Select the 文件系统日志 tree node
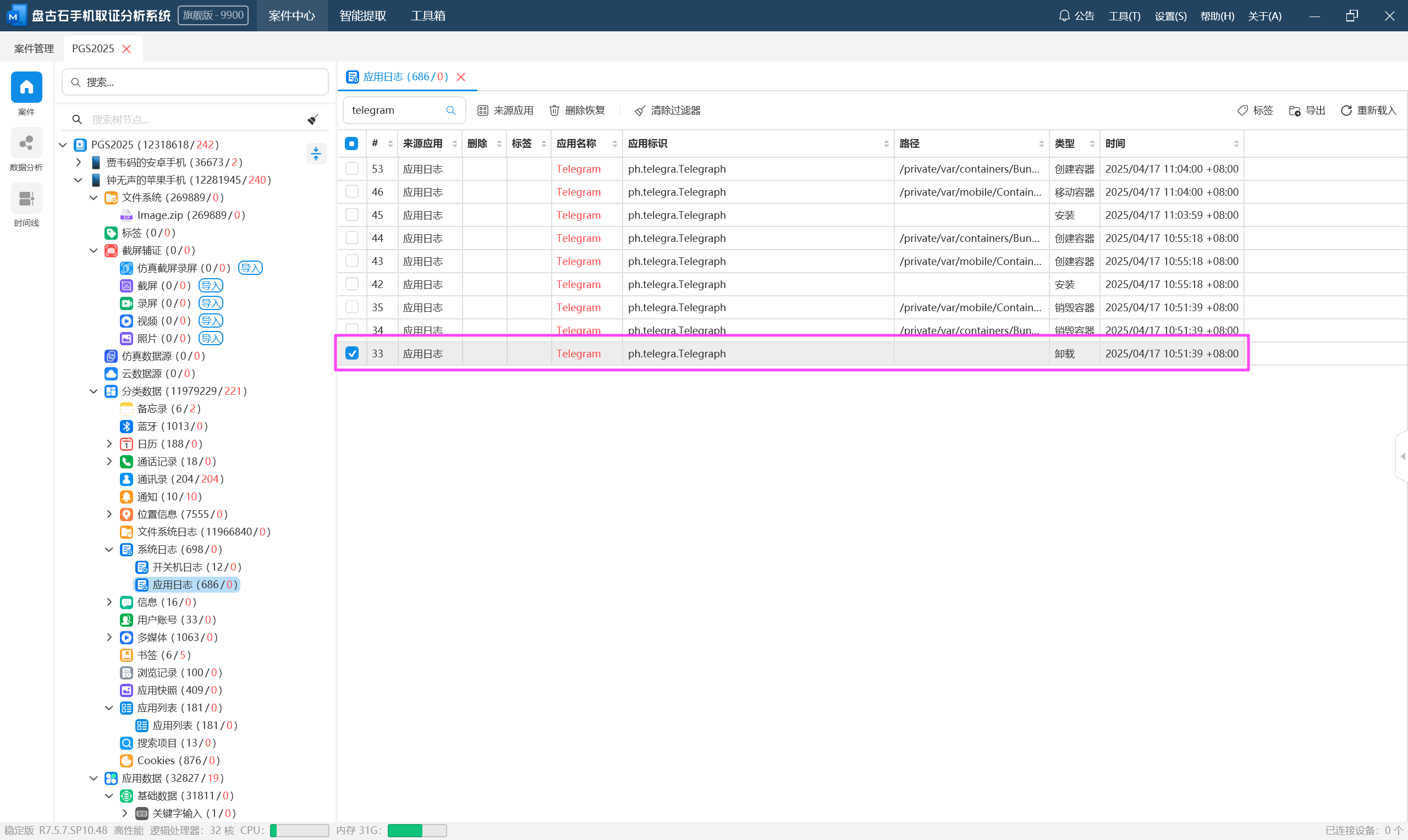Image resolution: width=1408 pixels, height=840 pixels. click(x=195, y=532)
